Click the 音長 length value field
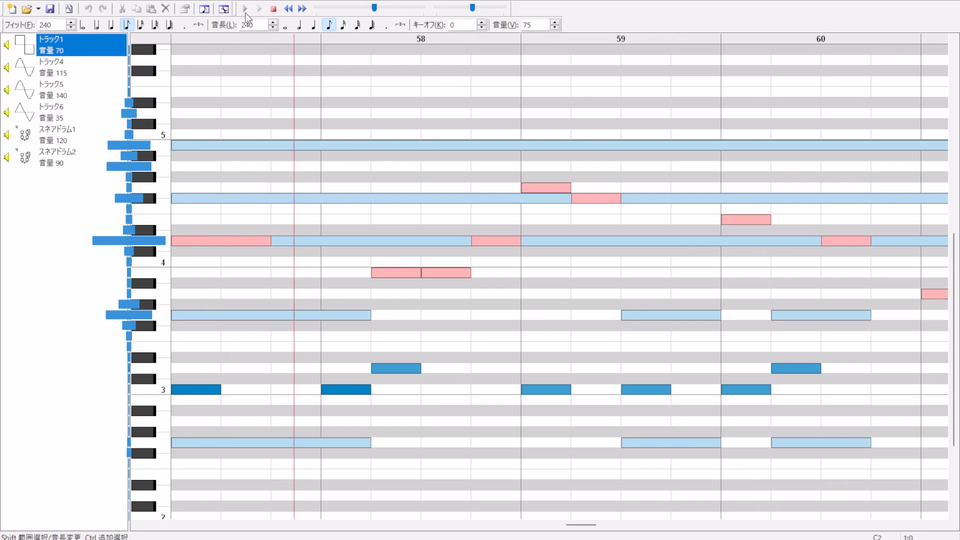960x540 pixels. pos(253,24)
